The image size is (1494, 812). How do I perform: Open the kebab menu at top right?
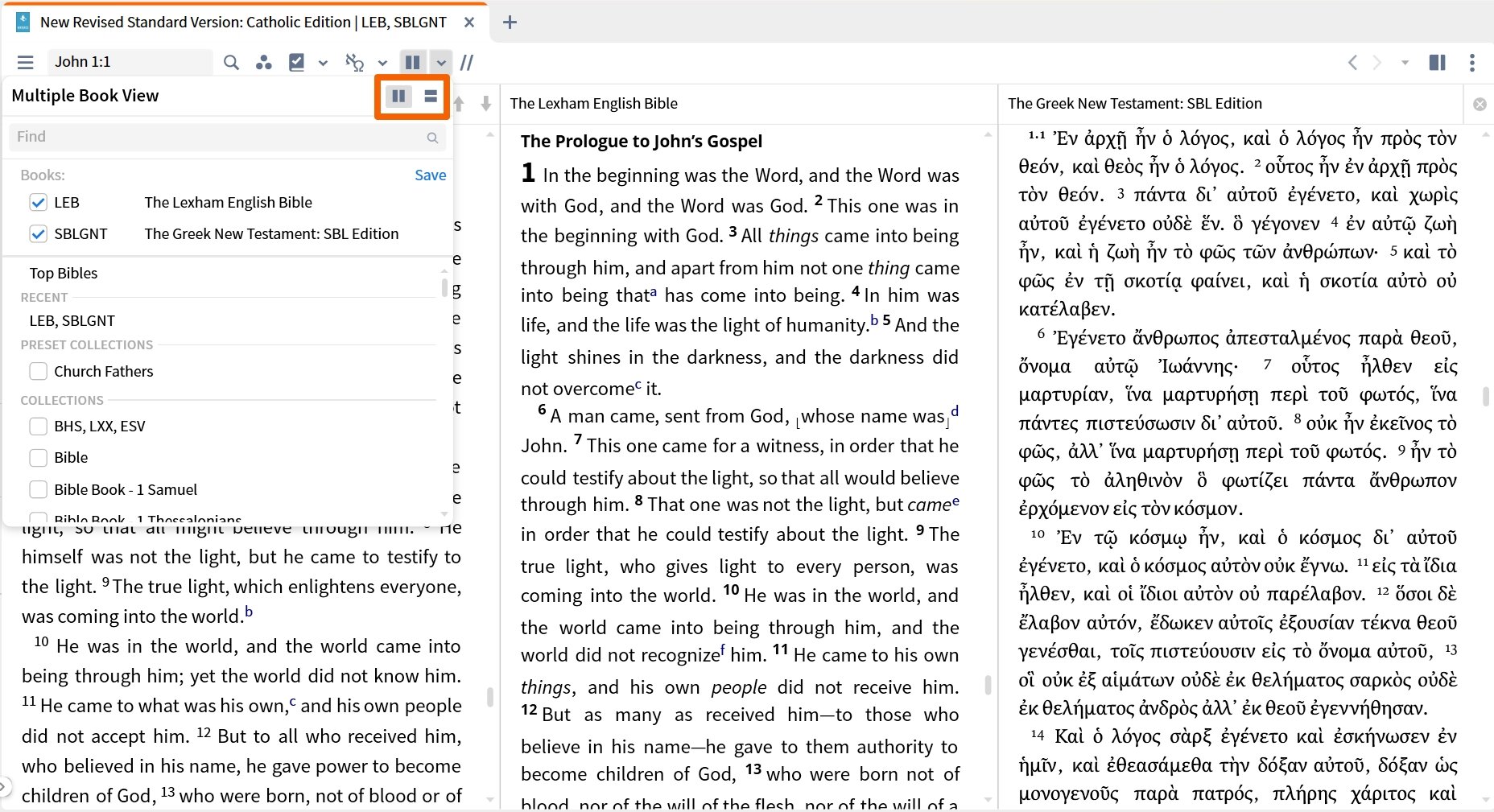point(1472,62)
